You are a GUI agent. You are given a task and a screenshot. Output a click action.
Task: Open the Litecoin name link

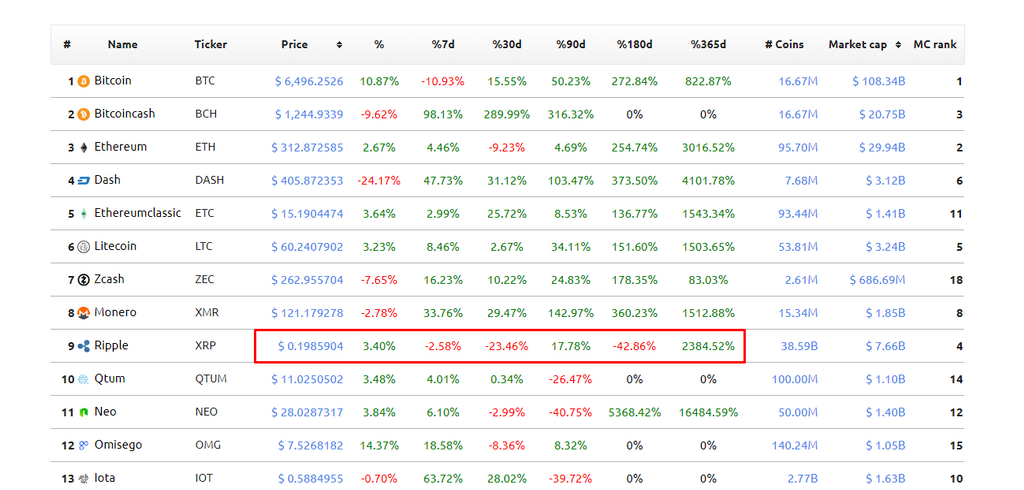(115, 246)
